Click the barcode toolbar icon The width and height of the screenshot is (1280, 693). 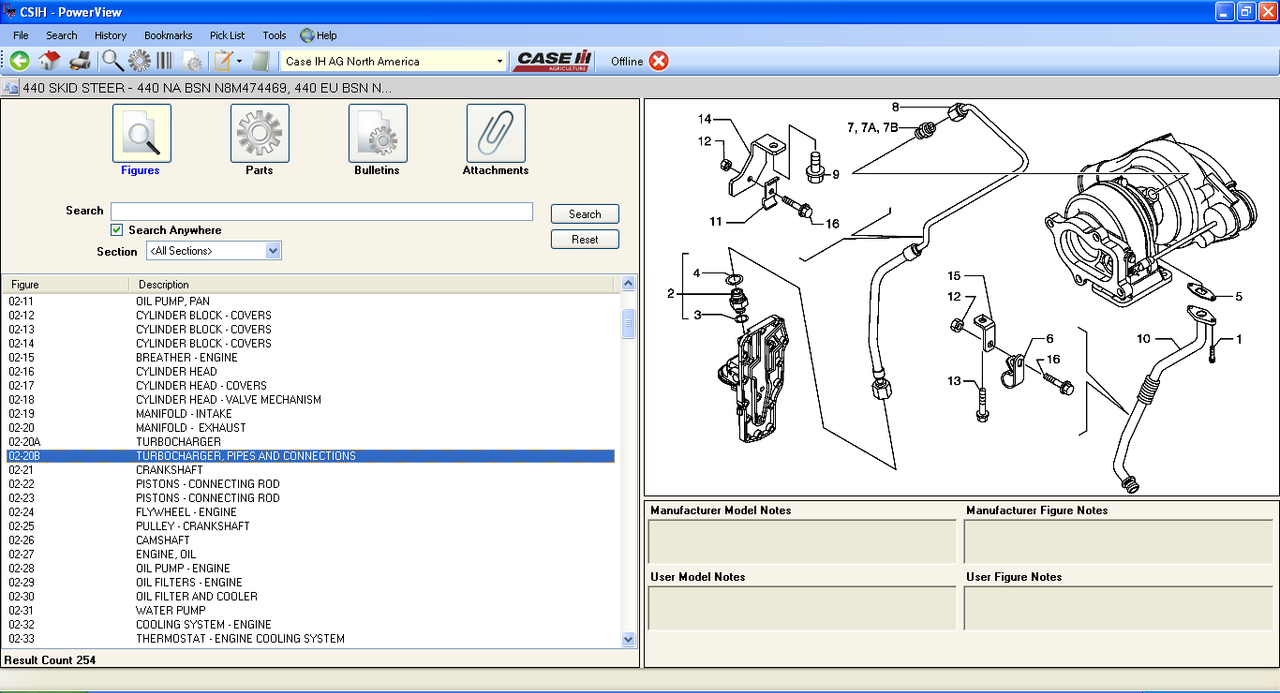pos(164,61)
